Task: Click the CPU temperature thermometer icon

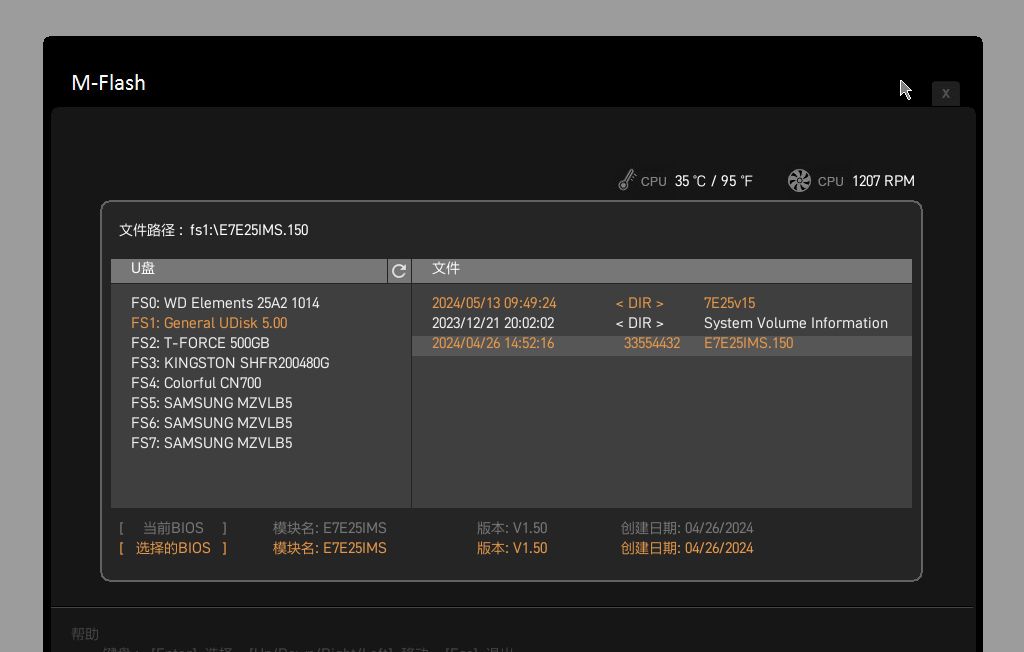Action: click(x=627, y=180)
